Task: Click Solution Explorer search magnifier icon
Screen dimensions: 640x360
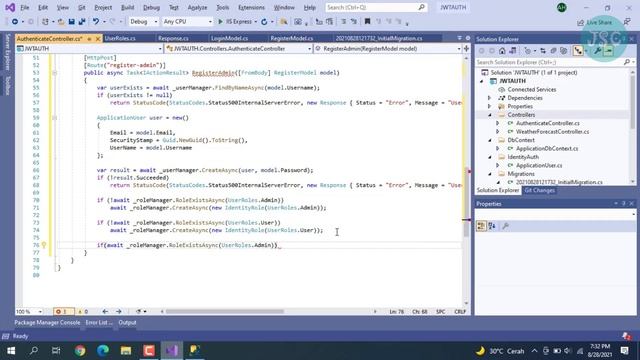Action: tap(627, 62)
